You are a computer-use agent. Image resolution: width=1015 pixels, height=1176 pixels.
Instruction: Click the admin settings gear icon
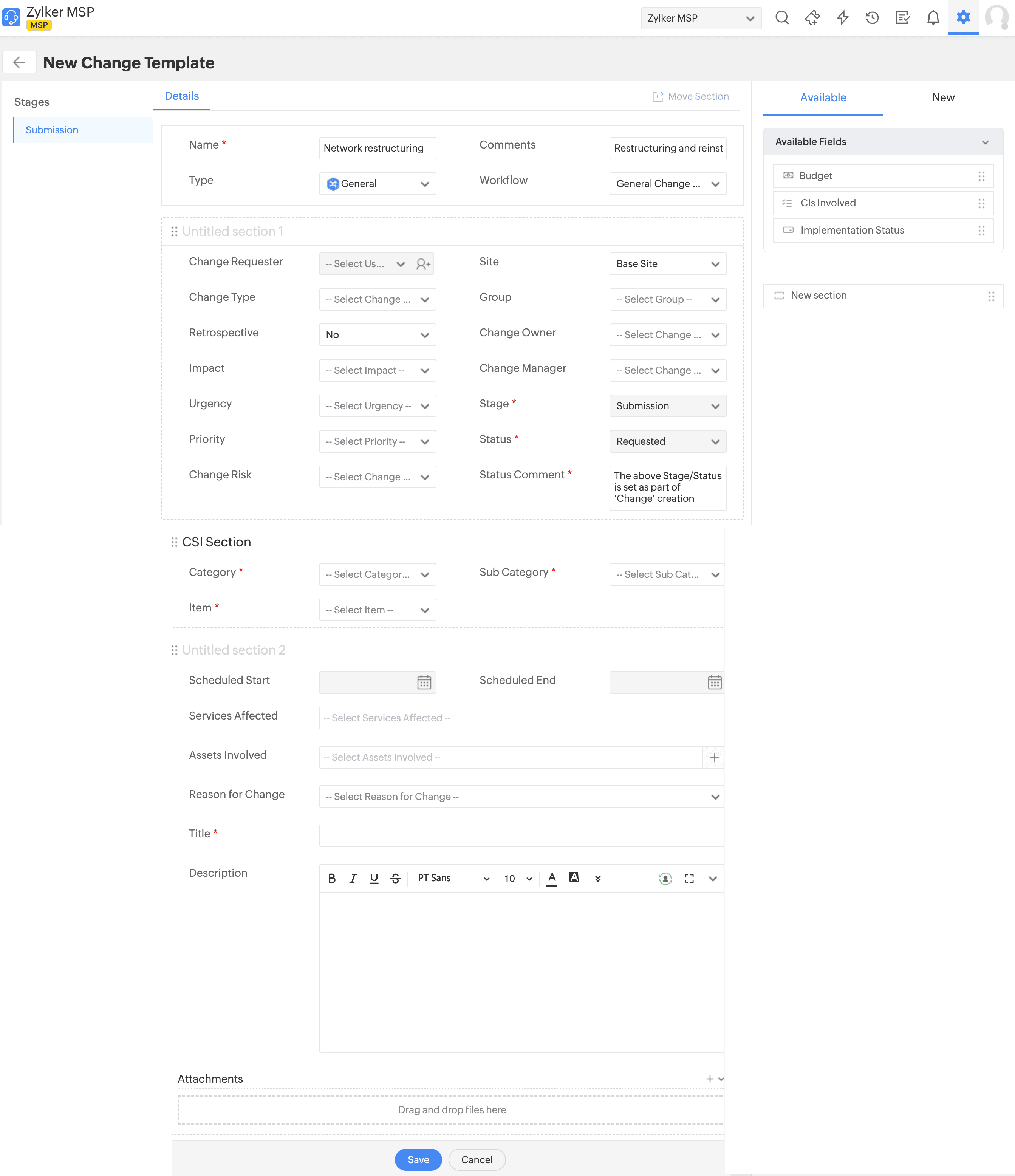click(x=963, y=18)
